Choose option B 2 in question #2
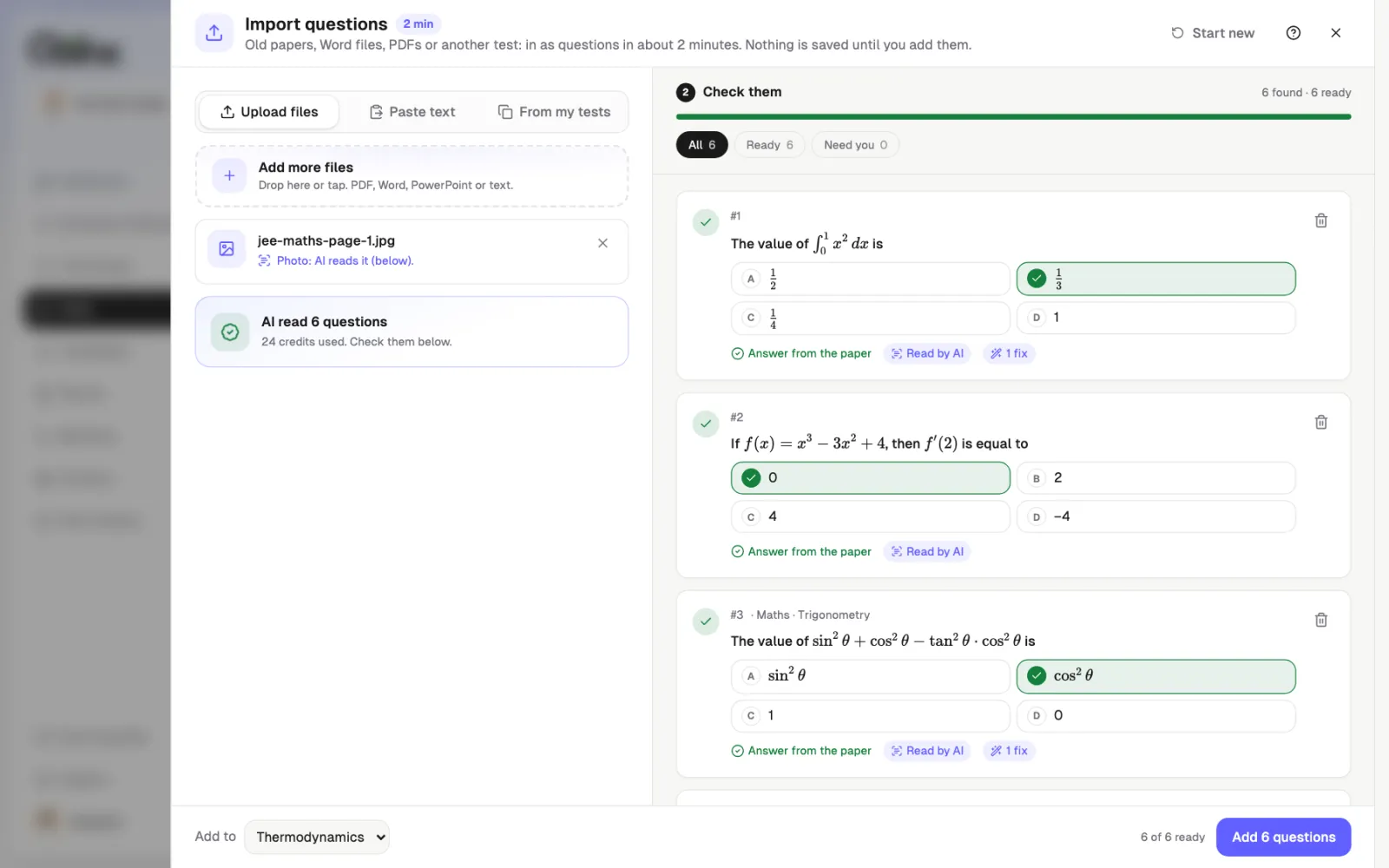This screenshot has width=1389, height=868. tap(1155, 478)
